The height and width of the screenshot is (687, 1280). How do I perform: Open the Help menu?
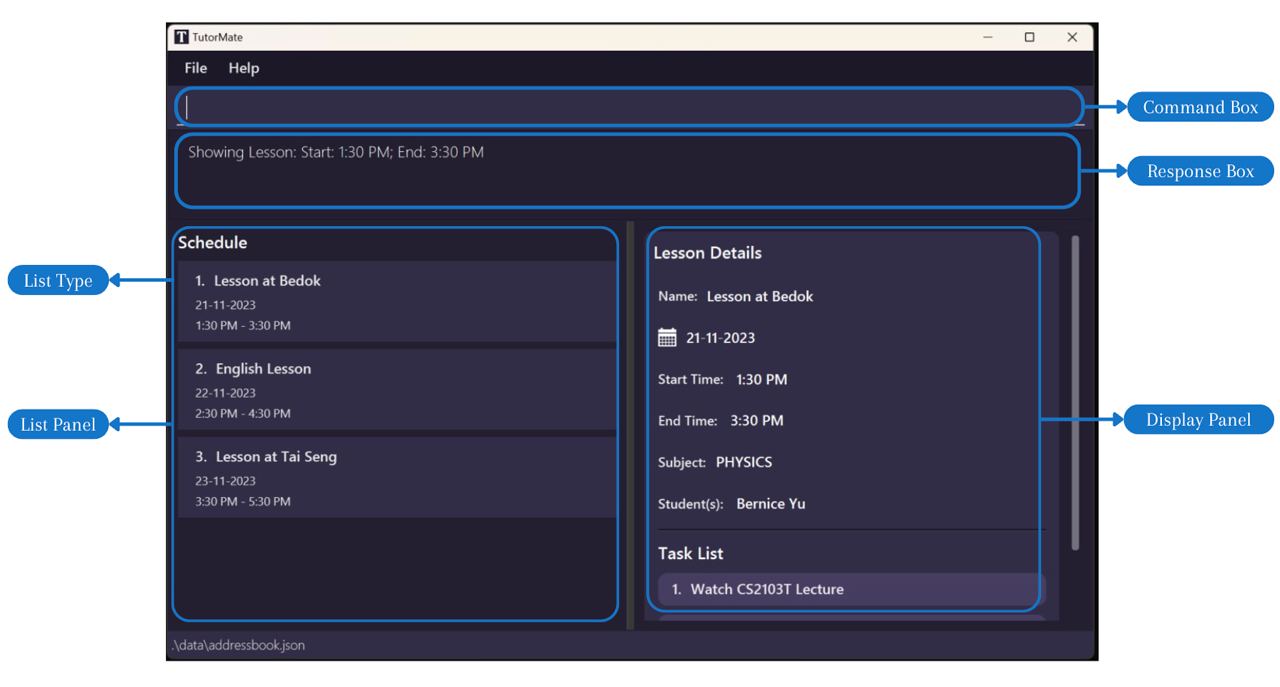point(243,68)
